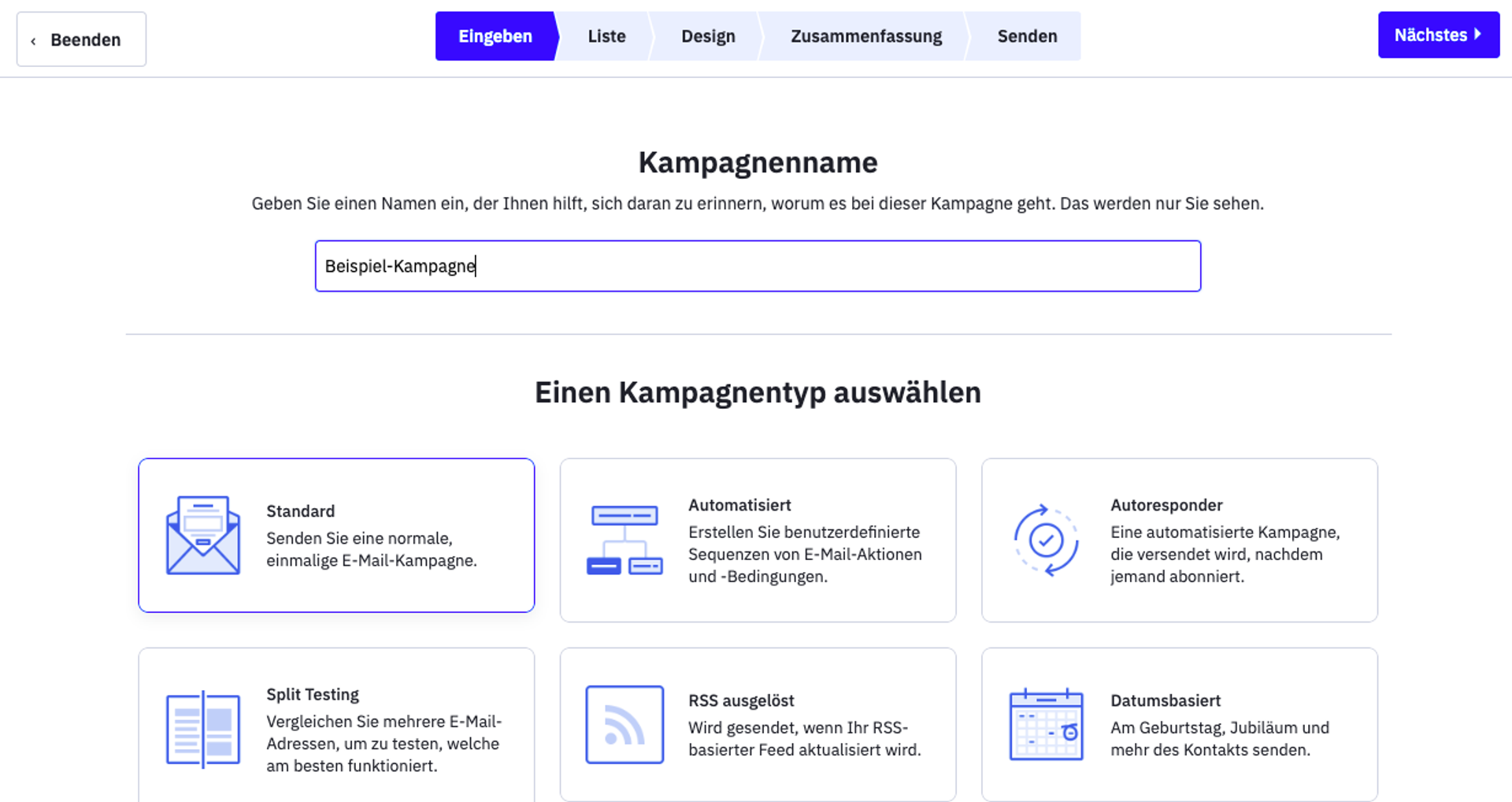This screenshot has width=1512, height=802.
Task: Select Datumsbasiert campaign type title
Action: [x=1165, y=700]
